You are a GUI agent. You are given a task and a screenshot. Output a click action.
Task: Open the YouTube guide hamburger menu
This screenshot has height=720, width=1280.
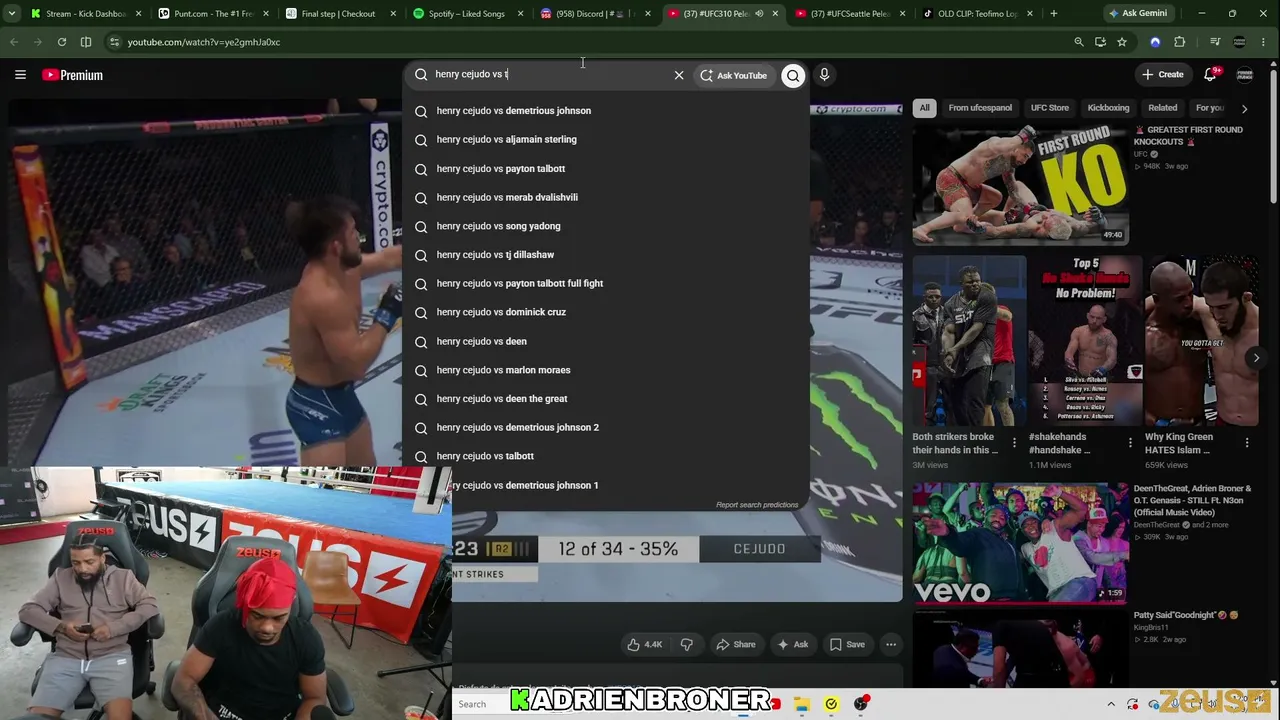[20, 75]
